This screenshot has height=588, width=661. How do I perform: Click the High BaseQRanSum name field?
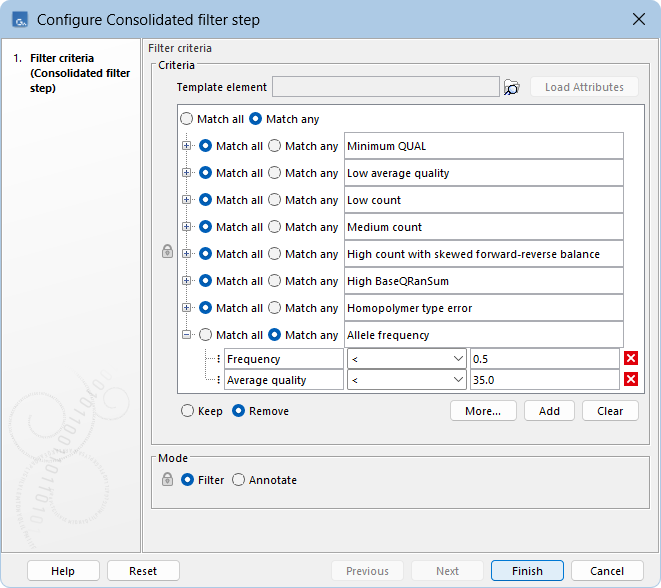click(x=484, y=281)
